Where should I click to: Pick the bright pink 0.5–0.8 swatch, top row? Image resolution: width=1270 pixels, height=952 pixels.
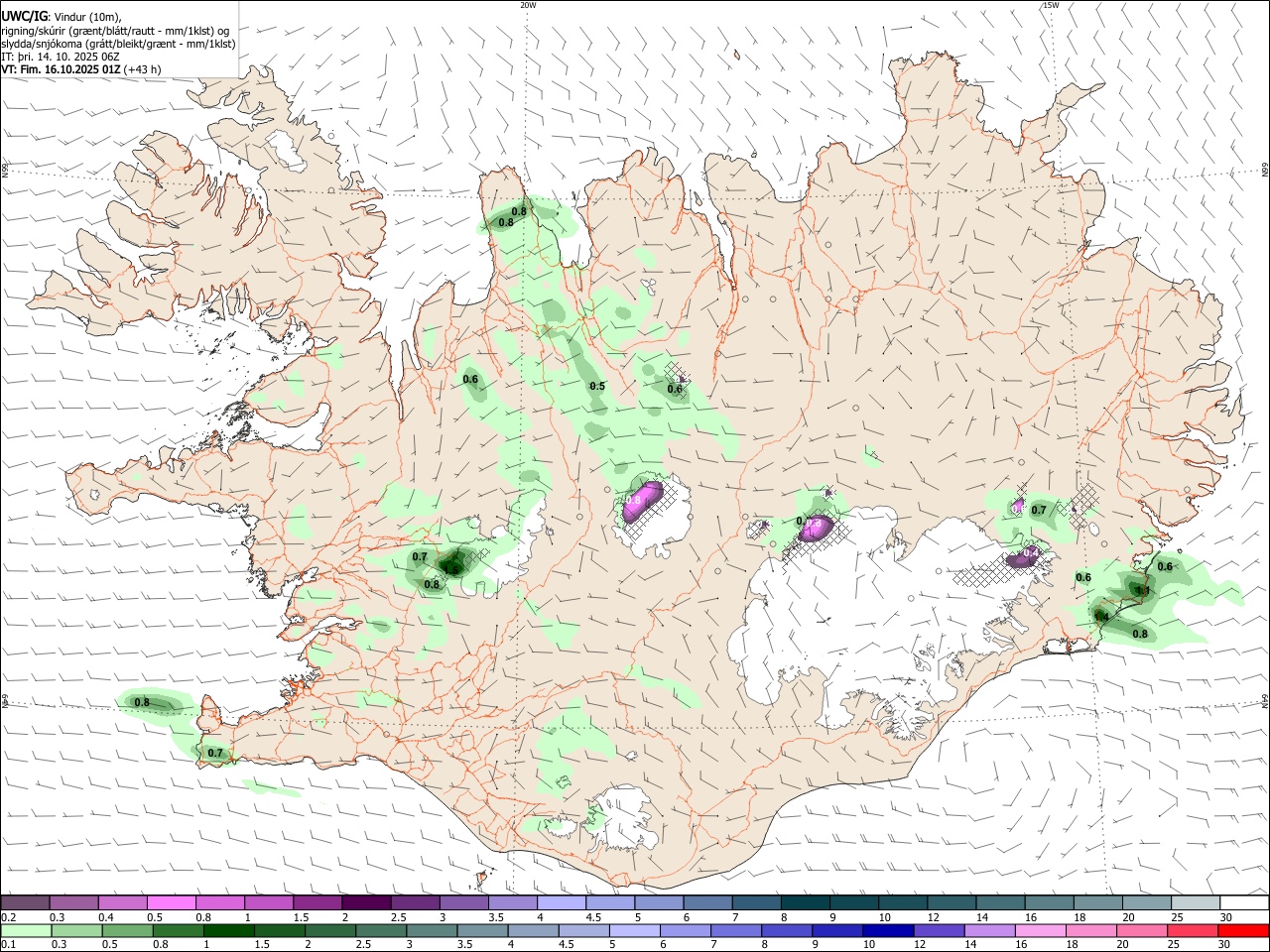(172, 903)
